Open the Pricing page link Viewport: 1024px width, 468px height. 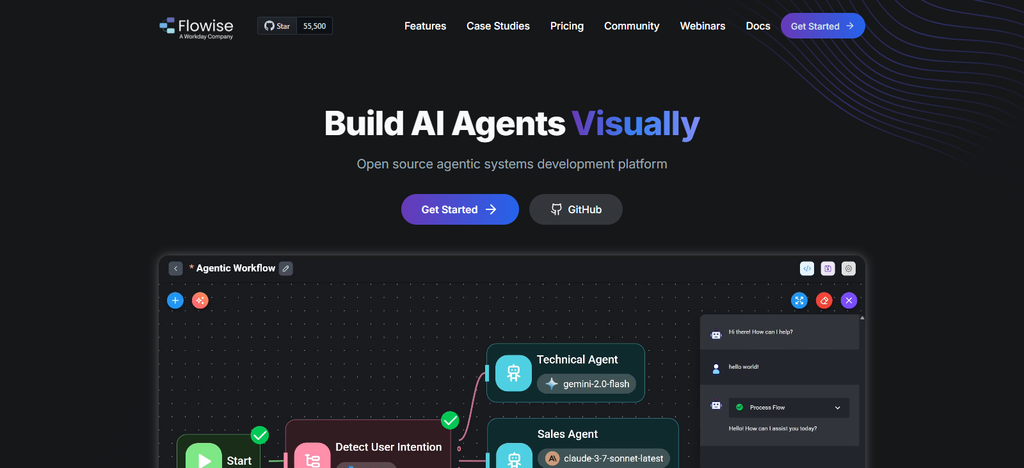pyautogui.click(x=567, y=26)
